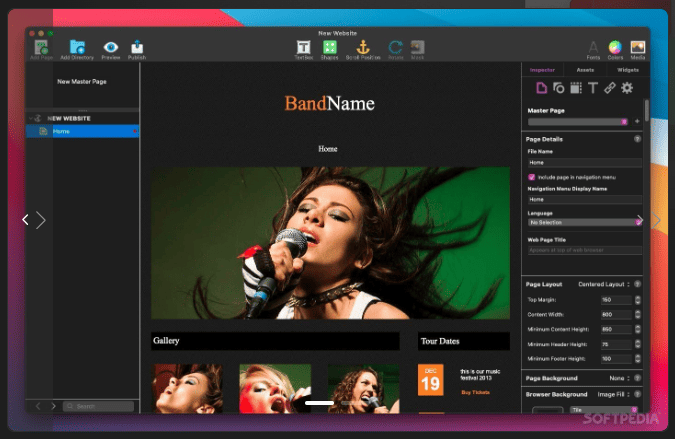Click the Browser Background help icon

pyautogui.click(x=638, y=394)
